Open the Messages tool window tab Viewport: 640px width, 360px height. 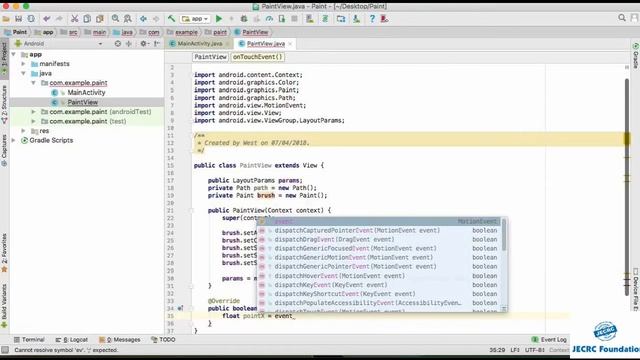pos(120,340)
